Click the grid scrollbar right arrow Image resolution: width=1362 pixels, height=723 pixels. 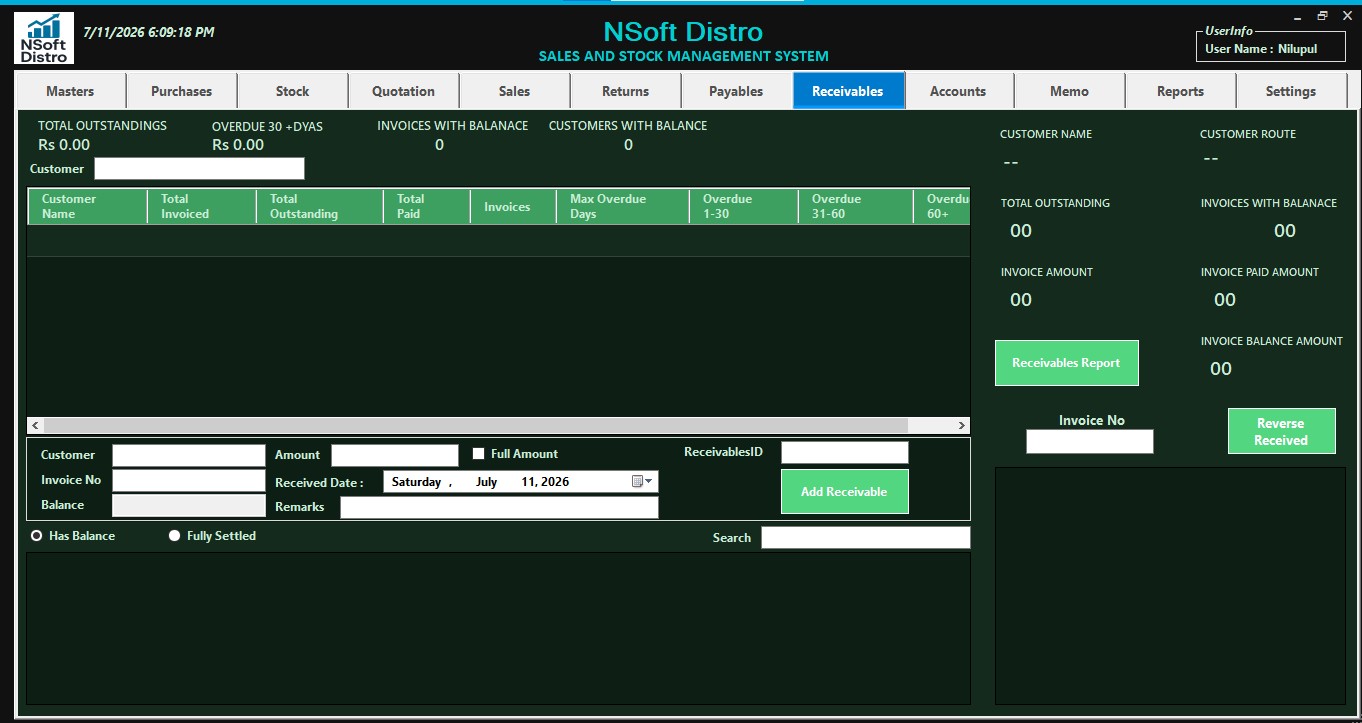pyautogui.click(x=962, y=425)
